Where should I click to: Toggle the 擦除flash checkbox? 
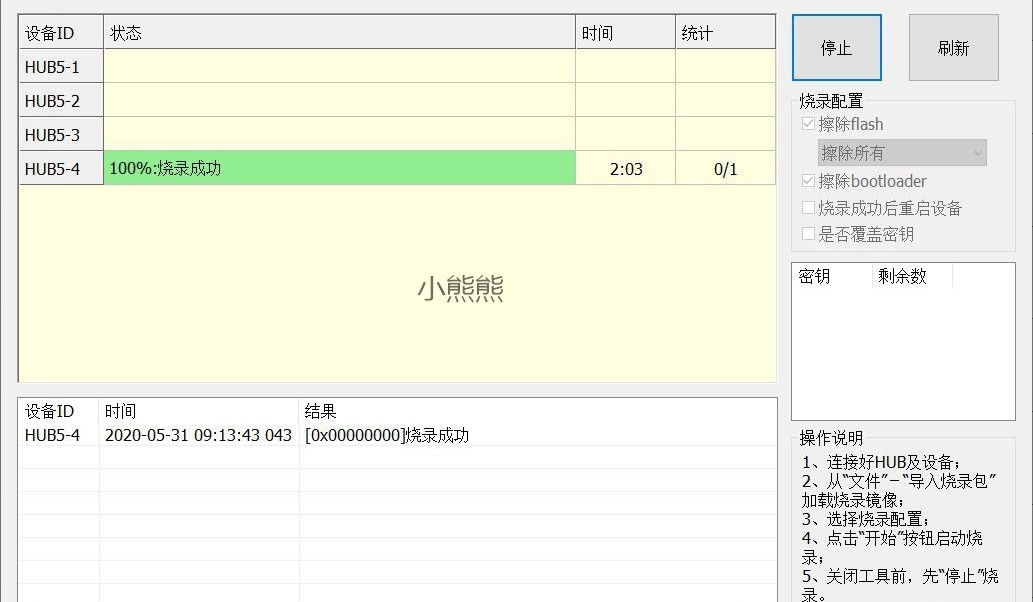pos(808,123)
